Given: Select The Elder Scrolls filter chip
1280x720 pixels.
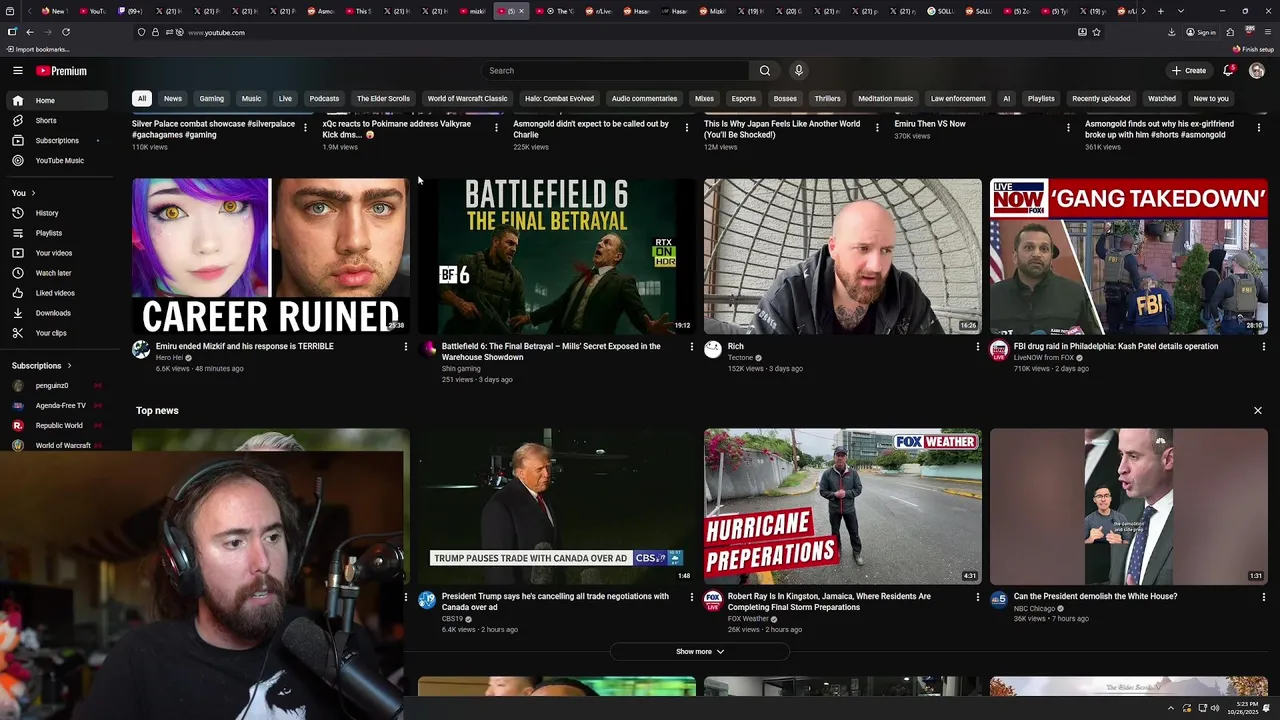Looking at the screenshot, I should coord(383,98).
